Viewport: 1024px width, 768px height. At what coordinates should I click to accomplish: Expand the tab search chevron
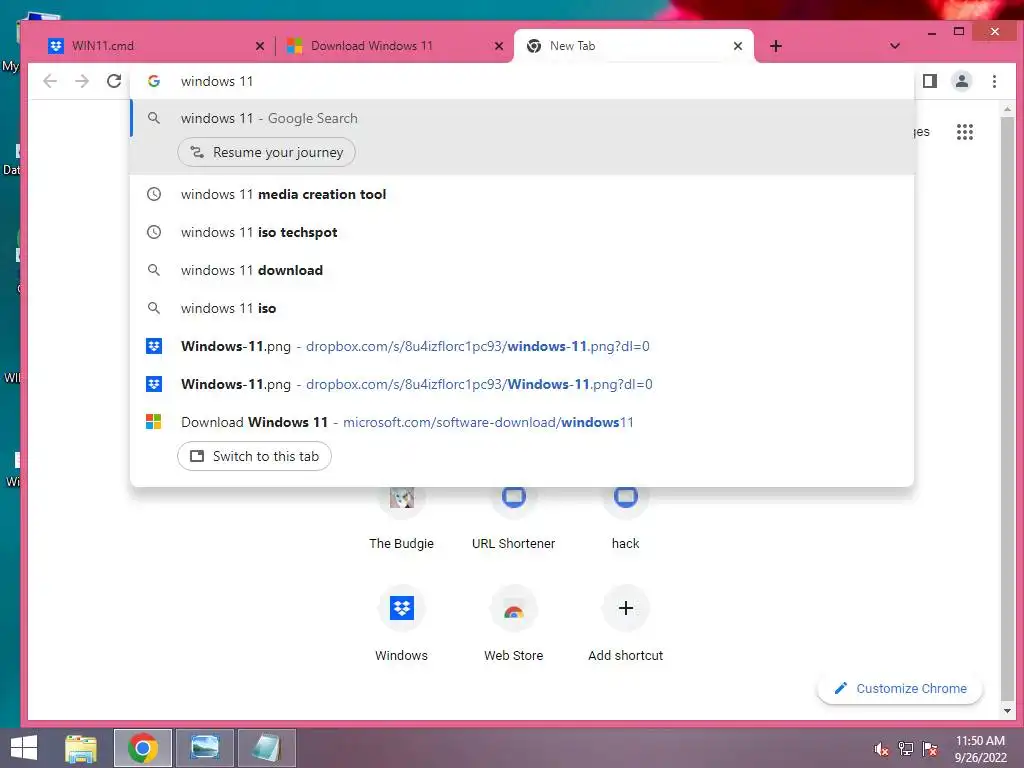[x=895, y=46]
